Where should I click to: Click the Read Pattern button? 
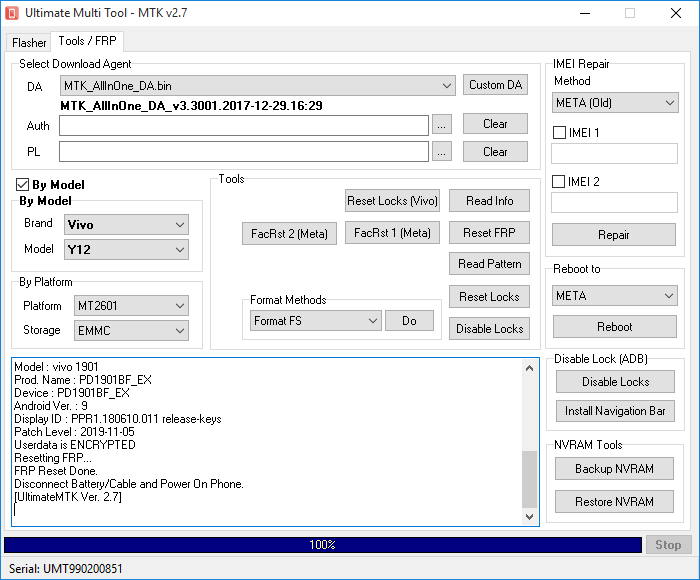489,264
